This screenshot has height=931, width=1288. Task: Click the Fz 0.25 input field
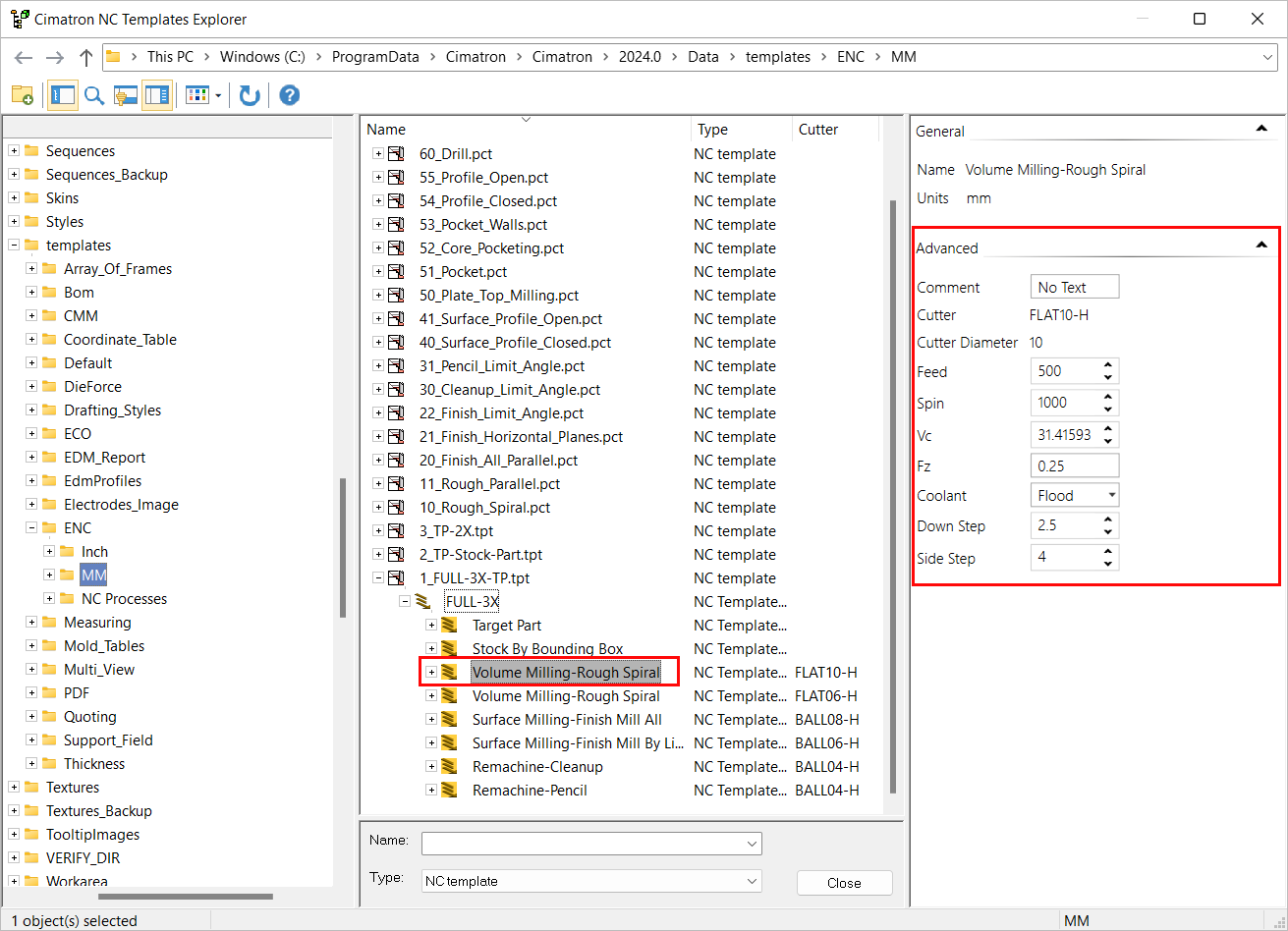[1075, 465]
